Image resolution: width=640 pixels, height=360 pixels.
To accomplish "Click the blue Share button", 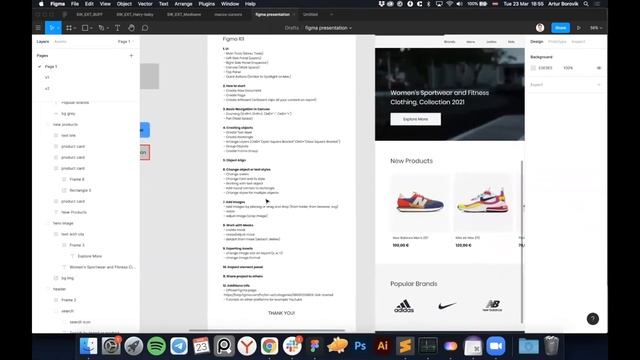I will (x=560, y=28).
